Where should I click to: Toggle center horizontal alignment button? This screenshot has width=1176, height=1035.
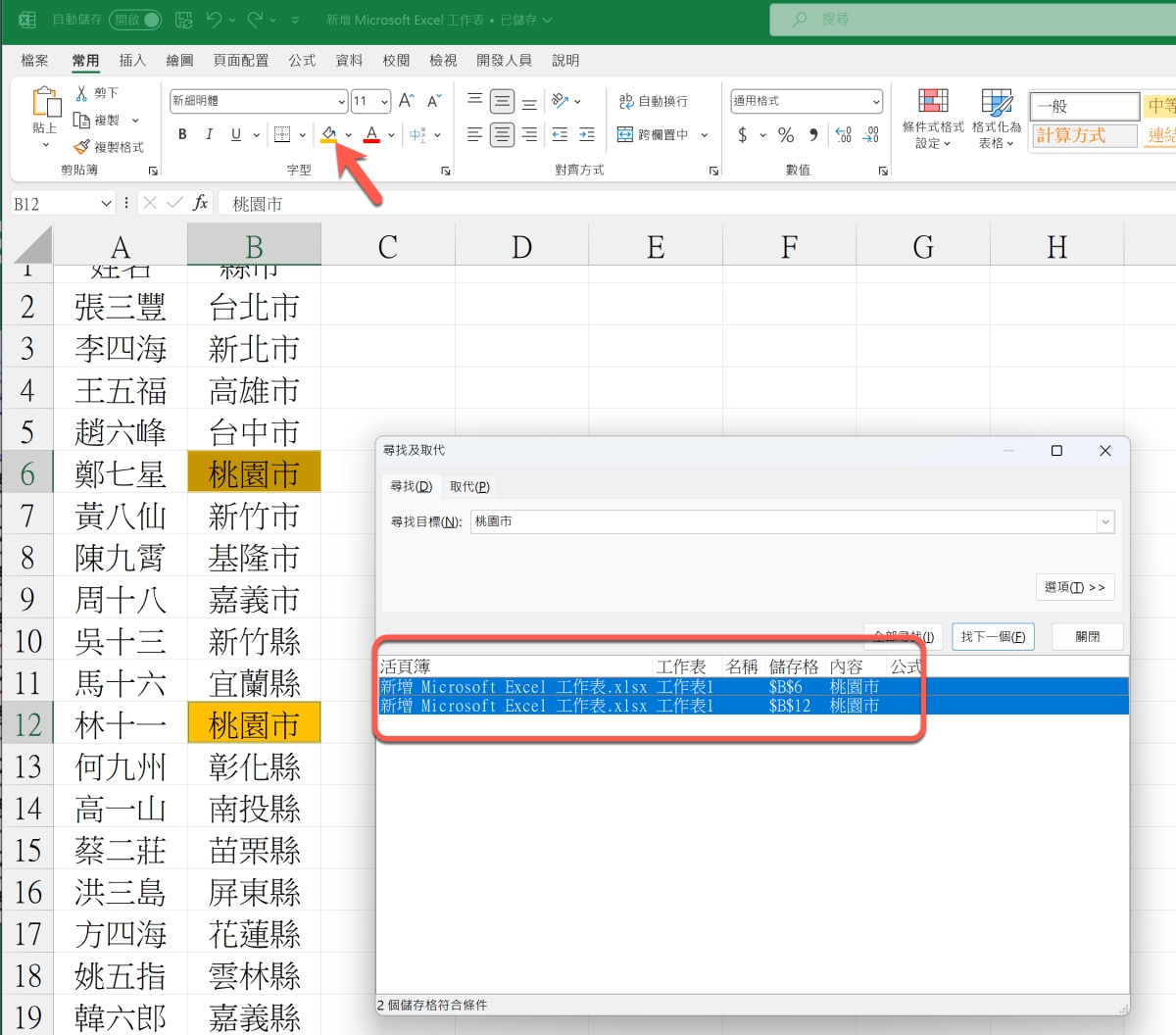point(502,134)
